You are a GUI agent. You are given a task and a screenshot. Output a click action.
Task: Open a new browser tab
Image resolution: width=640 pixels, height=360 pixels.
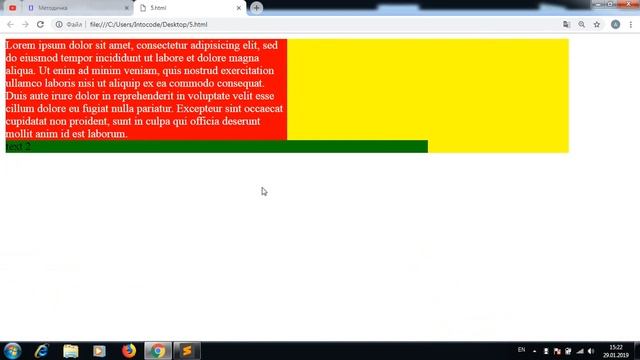pos(256,8)
